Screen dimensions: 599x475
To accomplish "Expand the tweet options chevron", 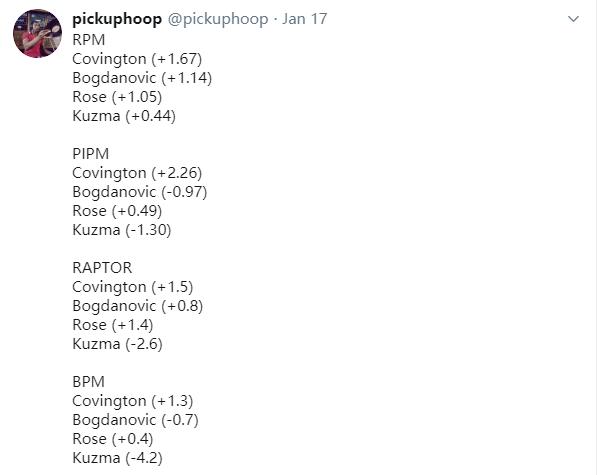I will pos(573,19).
